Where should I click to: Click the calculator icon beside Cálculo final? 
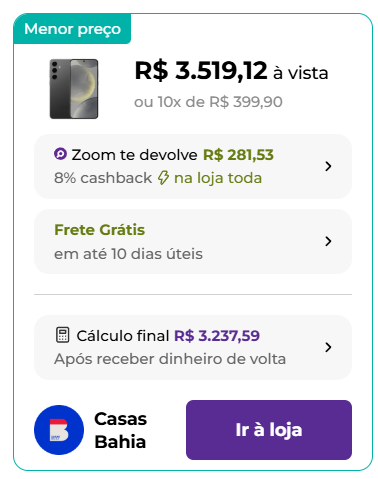point(62,335)
